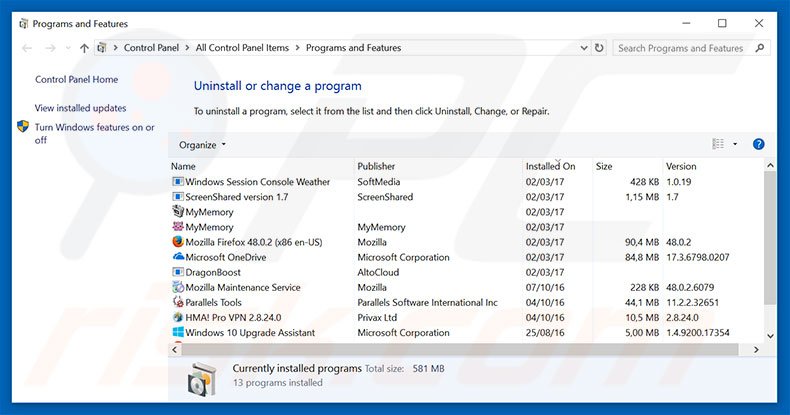Expand chevron after All Control Panel Items
The height and width of the screenshot is (415, 790).
coord(297,48)
